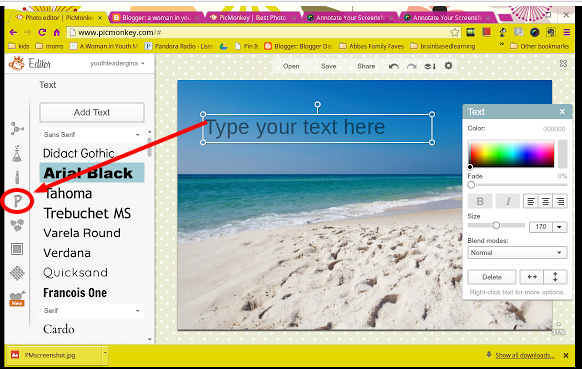Open the Frames icon in sidebar
This screenshot has height=369, width=582.
coord(17,249)
